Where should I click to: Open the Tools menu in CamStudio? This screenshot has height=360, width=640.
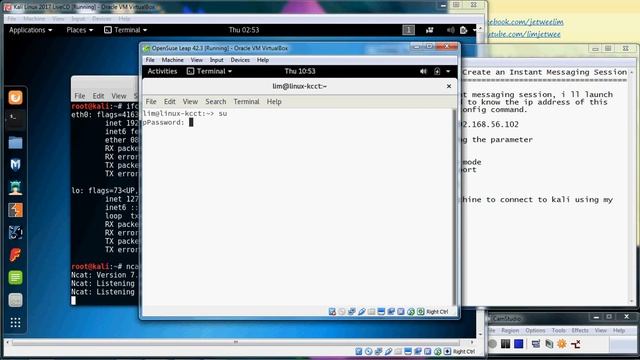558,330
